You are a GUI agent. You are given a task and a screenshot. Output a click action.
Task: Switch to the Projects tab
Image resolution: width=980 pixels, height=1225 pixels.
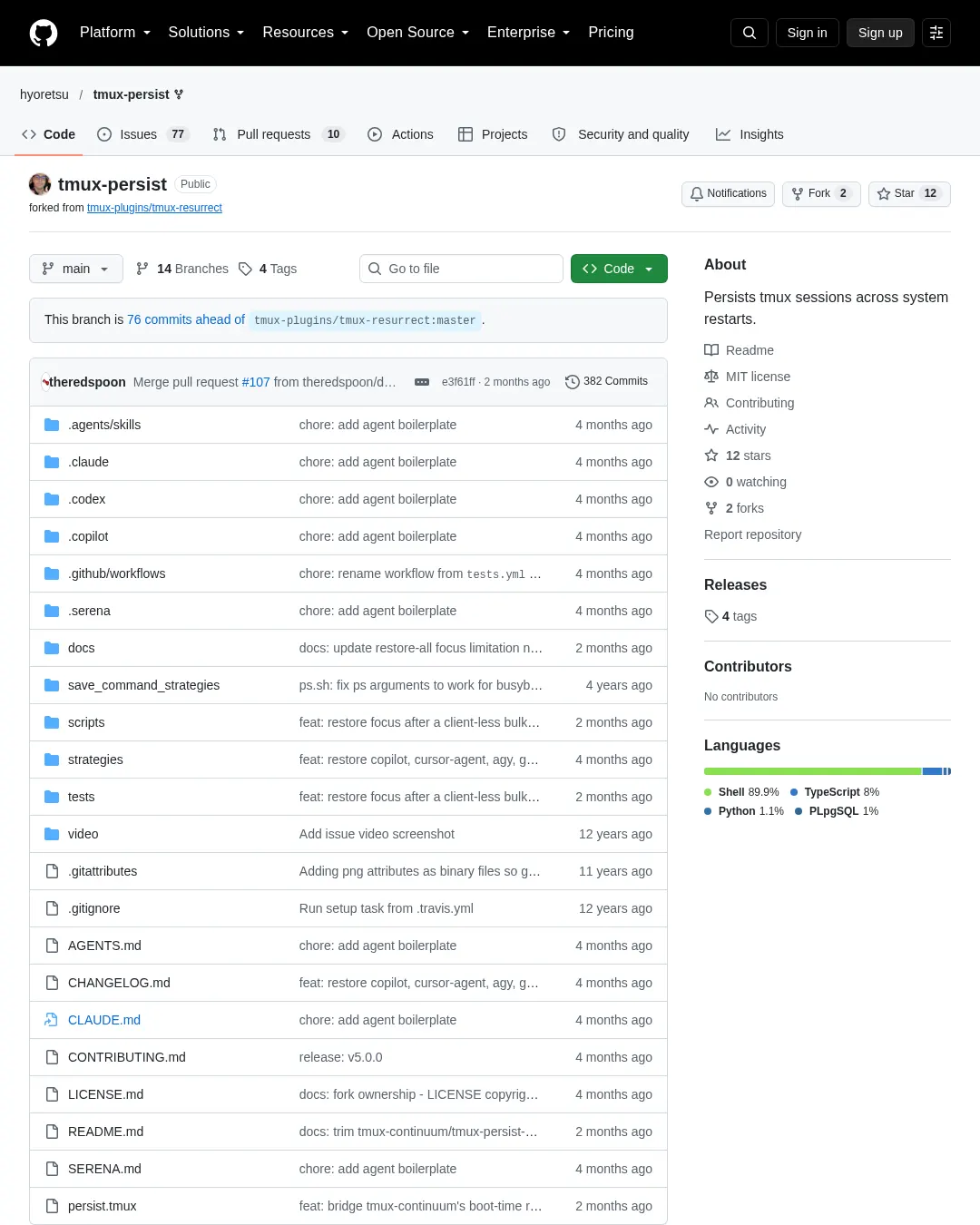tap(493, 134)
